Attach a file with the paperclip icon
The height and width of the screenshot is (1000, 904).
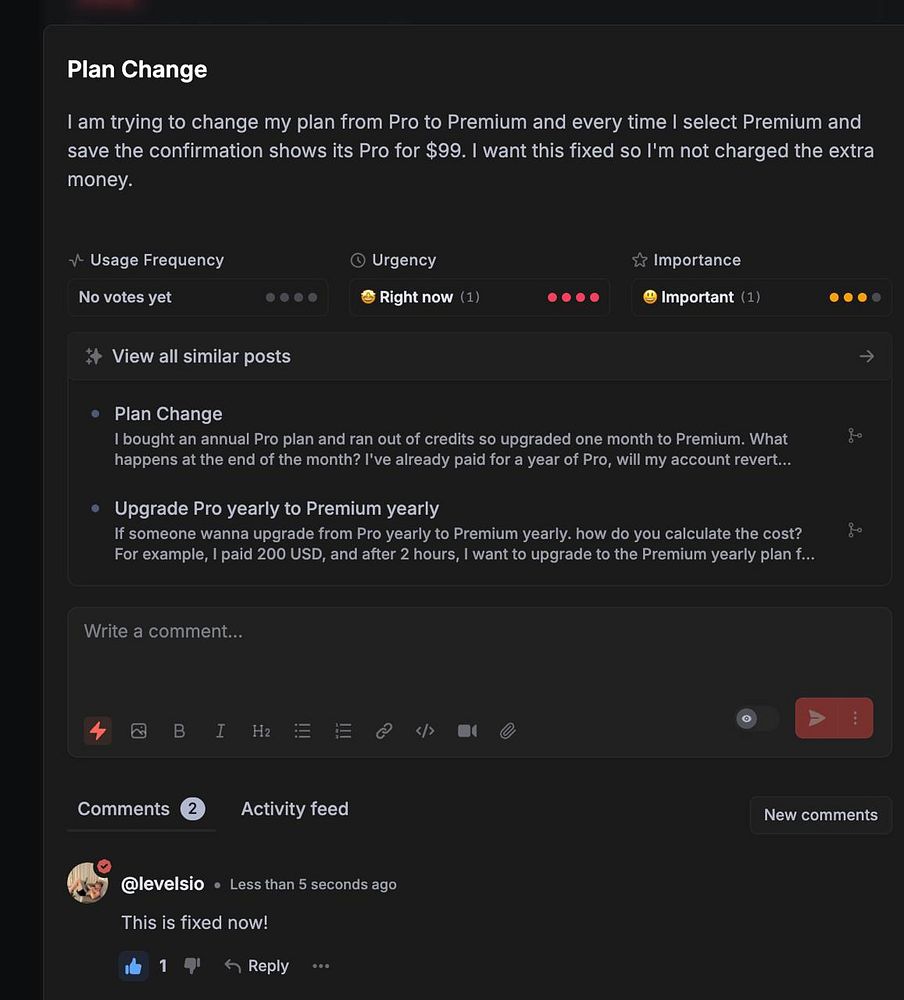[x=508, y=731]
